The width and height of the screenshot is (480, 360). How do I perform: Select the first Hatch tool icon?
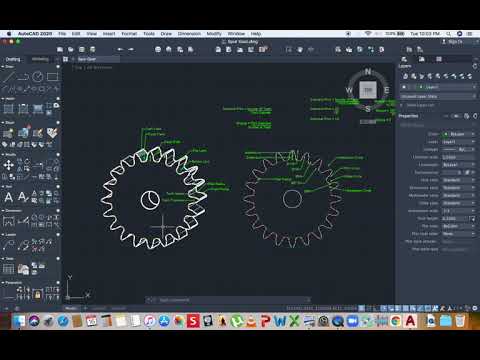point(8,109)
